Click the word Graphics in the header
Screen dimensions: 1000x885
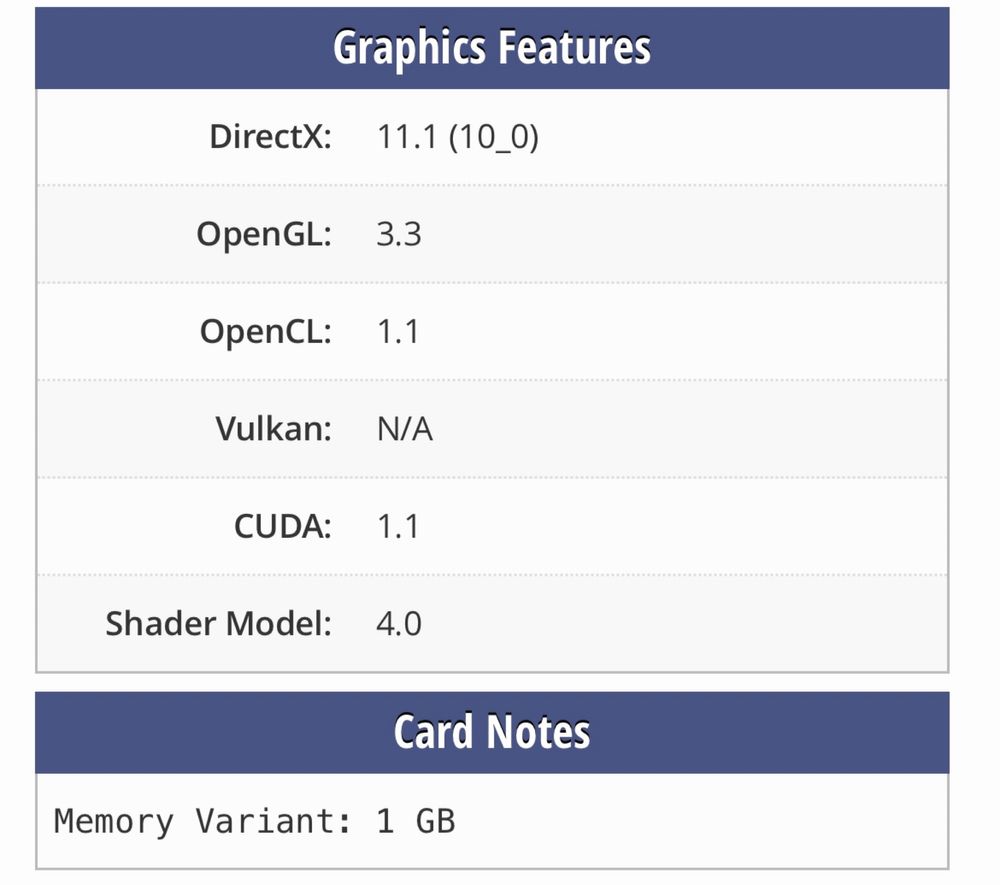click(x=409, y=49)
